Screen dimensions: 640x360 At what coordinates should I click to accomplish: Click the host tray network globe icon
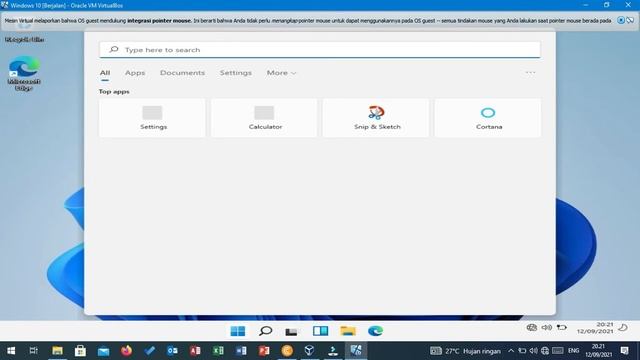[x=545, y=351]
